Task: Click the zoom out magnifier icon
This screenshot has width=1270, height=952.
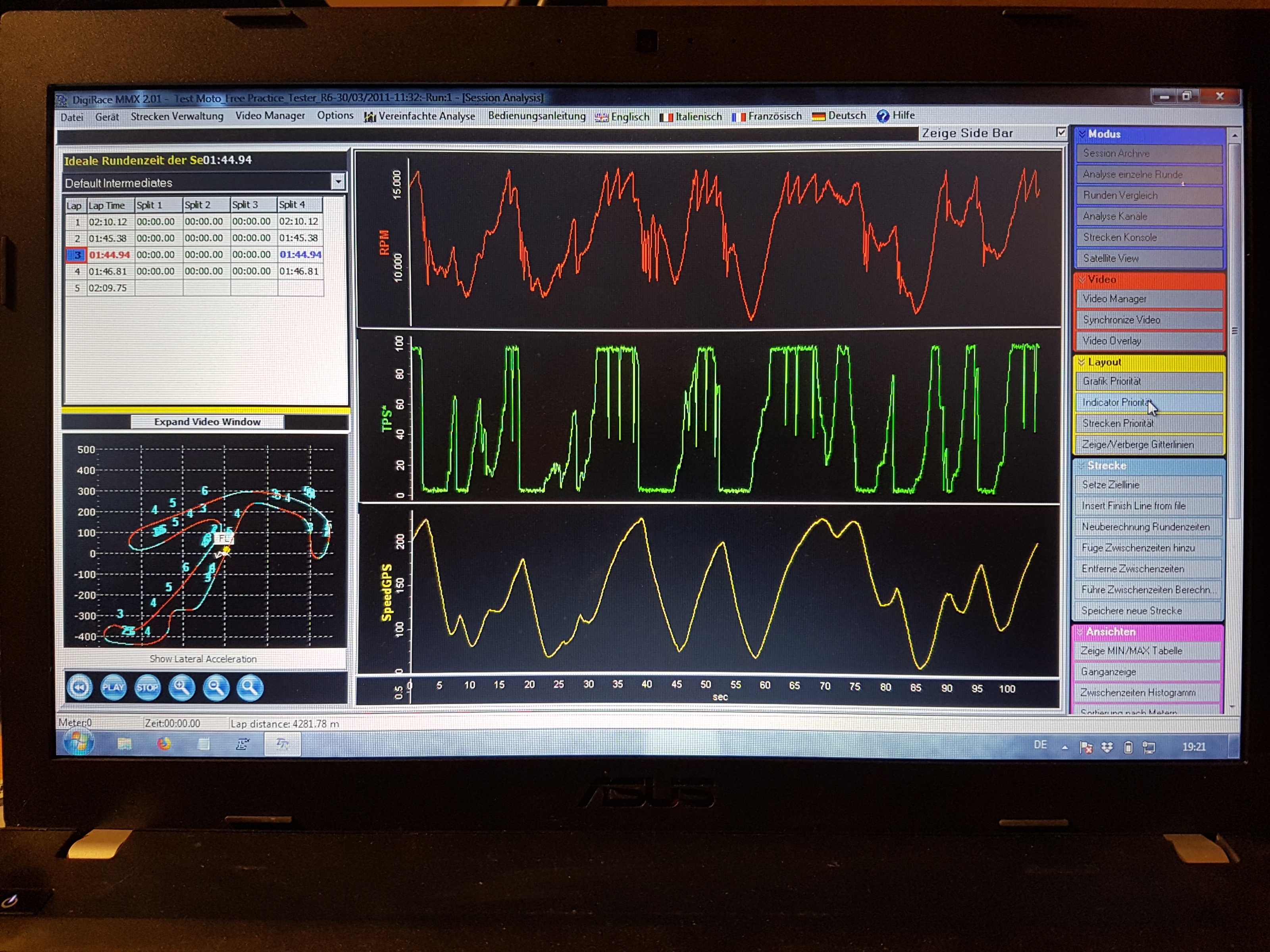Action: (x=216, y=687)
